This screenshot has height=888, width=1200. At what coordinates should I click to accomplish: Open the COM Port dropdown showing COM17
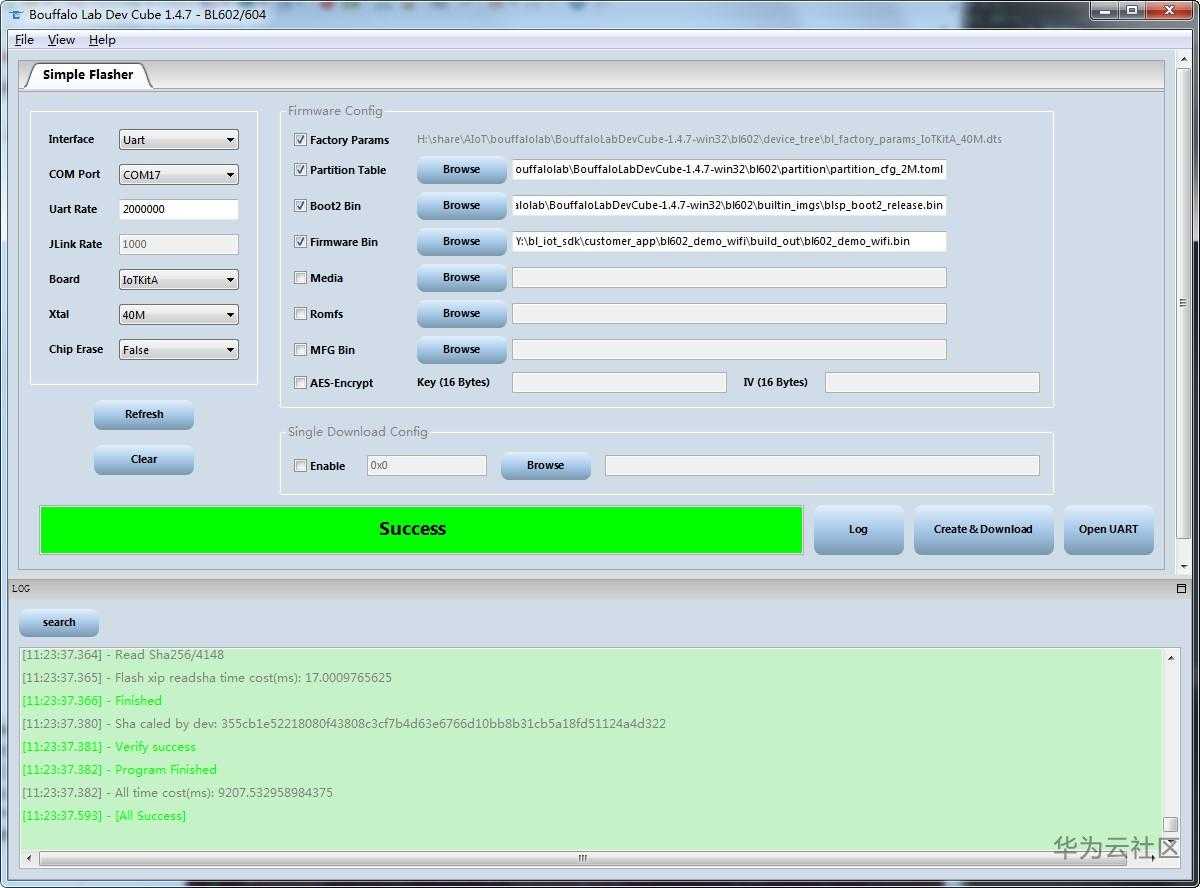tap(179, 175)
